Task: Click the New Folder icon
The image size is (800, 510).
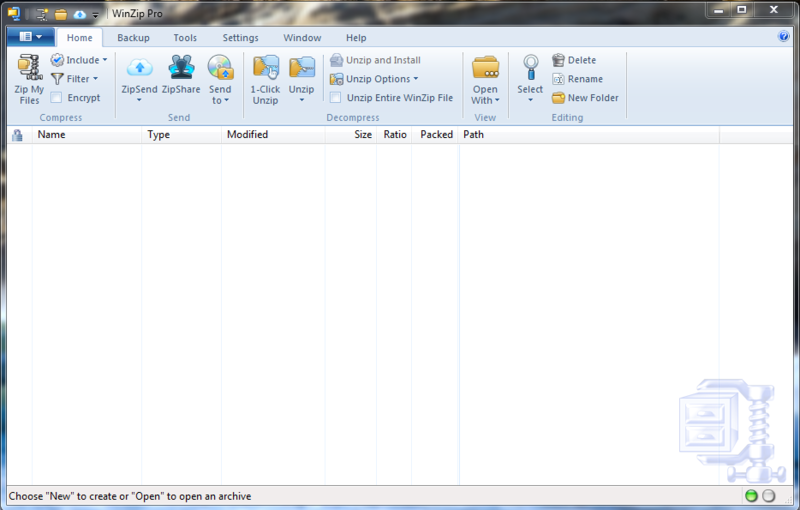Action: point(558,98)
